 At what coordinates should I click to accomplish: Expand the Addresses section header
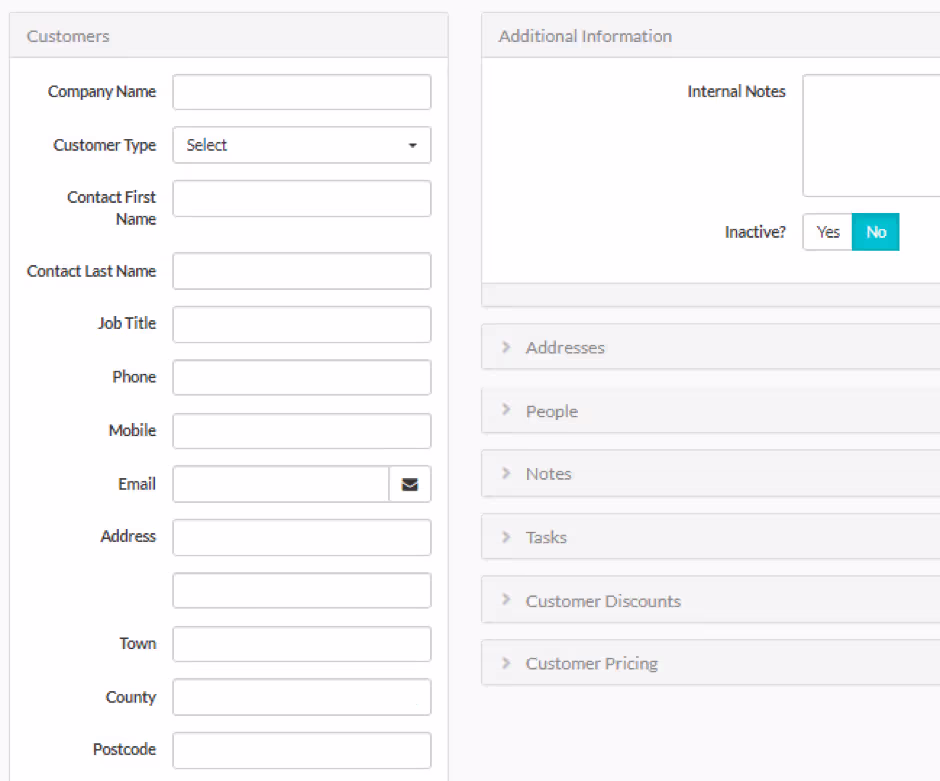coord(710,347)
